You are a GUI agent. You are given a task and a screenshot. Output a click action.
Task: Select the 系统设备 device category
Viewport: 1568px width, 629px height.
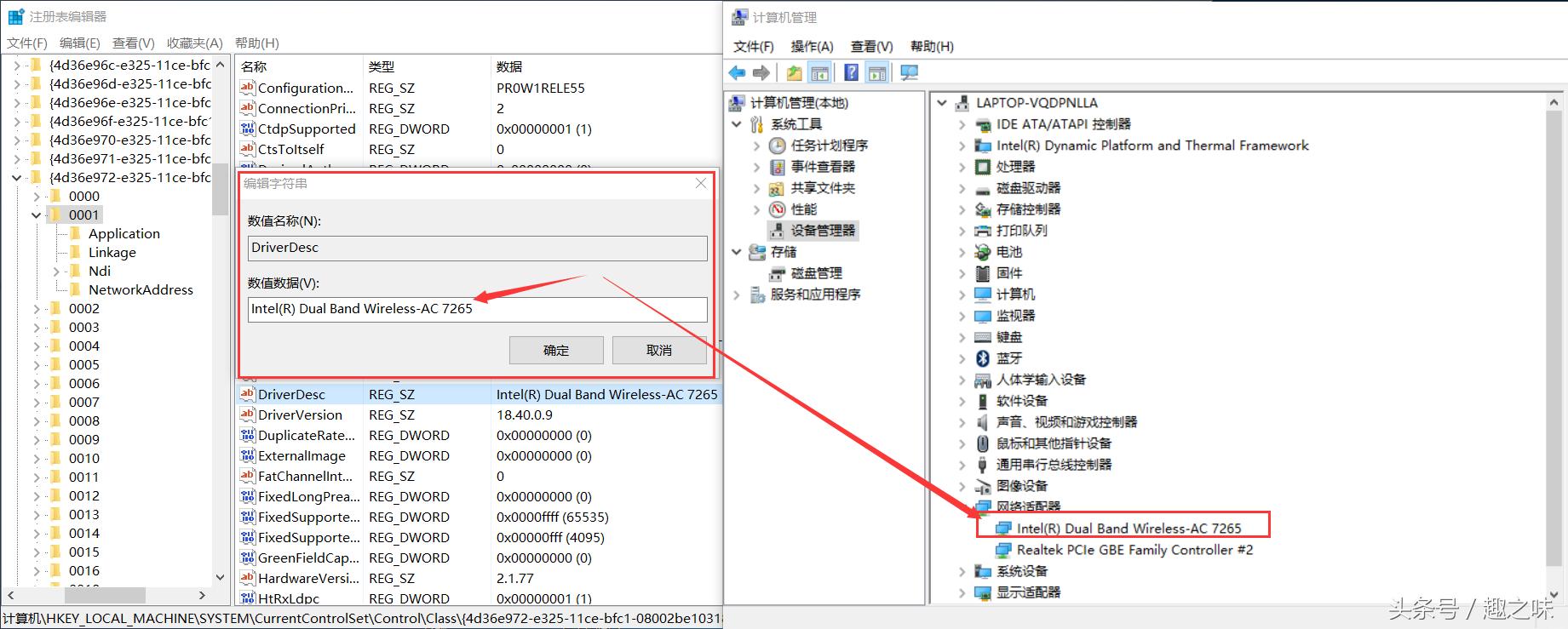coord(1022,571)
